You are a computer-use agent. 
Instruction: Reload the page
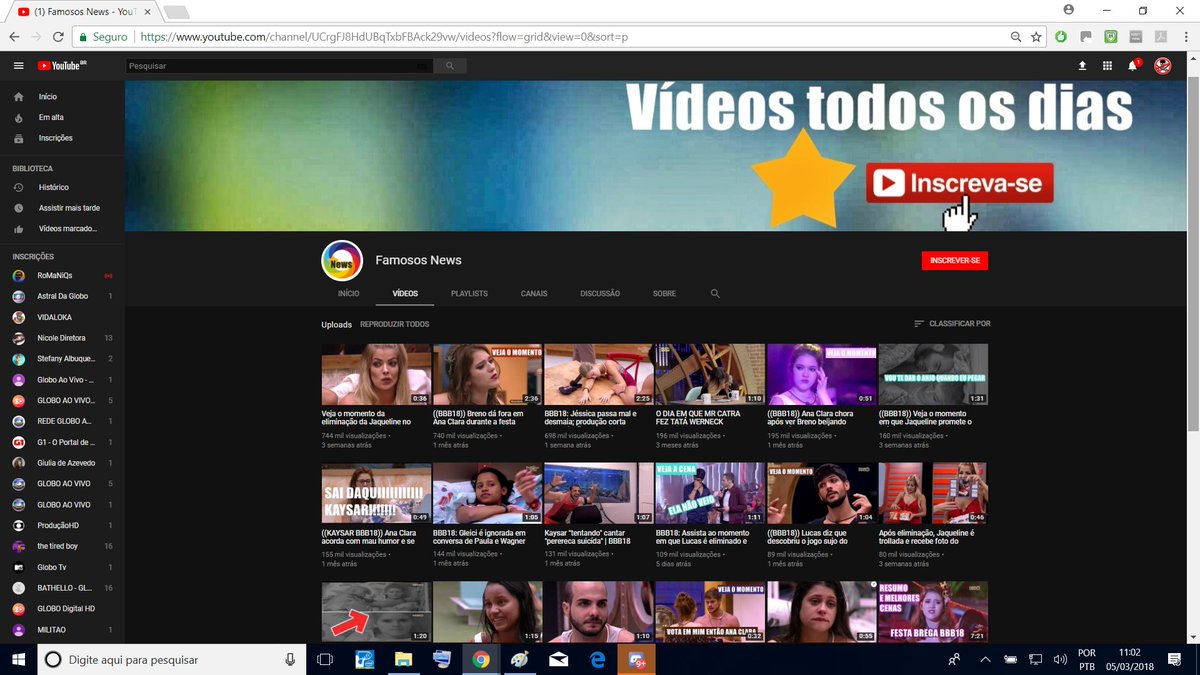[59, 37]
